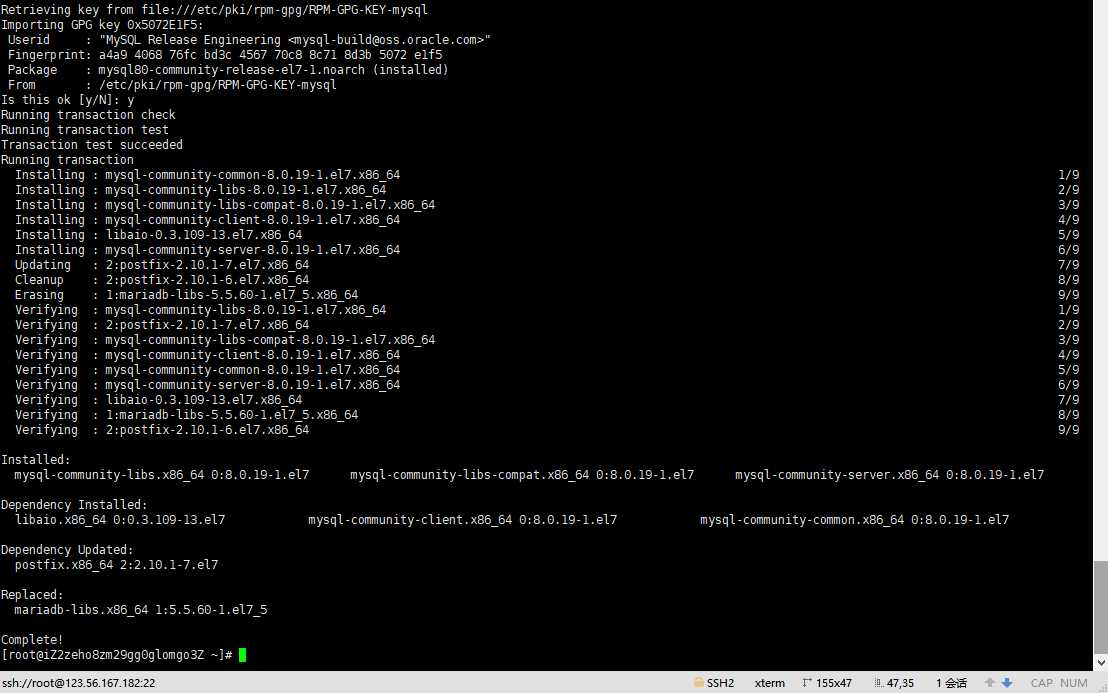Image resolution: width=1108 pixels, height=693 pixels.
Task: Click 'Installing : mysql-community-common-8.0.19-1' line
Action: click(x=208, y=174)
